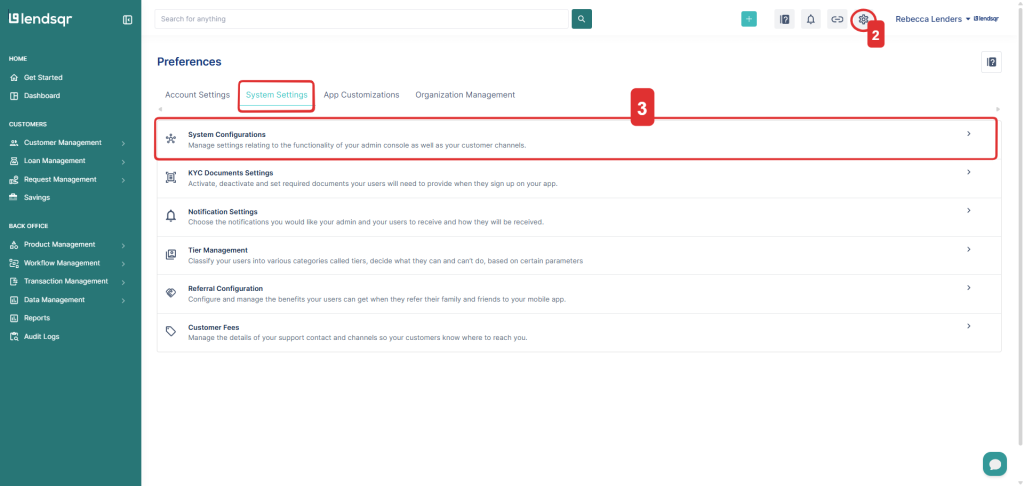This screenshot has height=486, width=1024.
Task: Click the docs icon left of bell
Action: point(785,19)
